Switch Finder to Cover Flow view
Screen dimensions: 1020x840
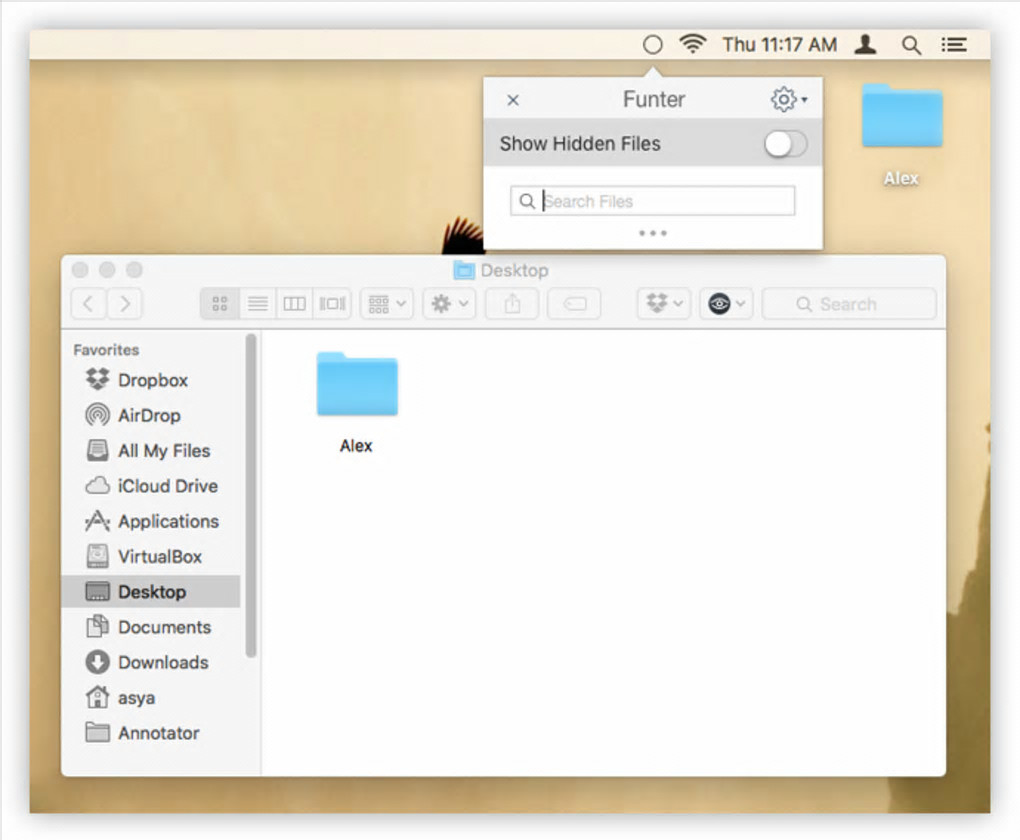[x=332, y=304]
